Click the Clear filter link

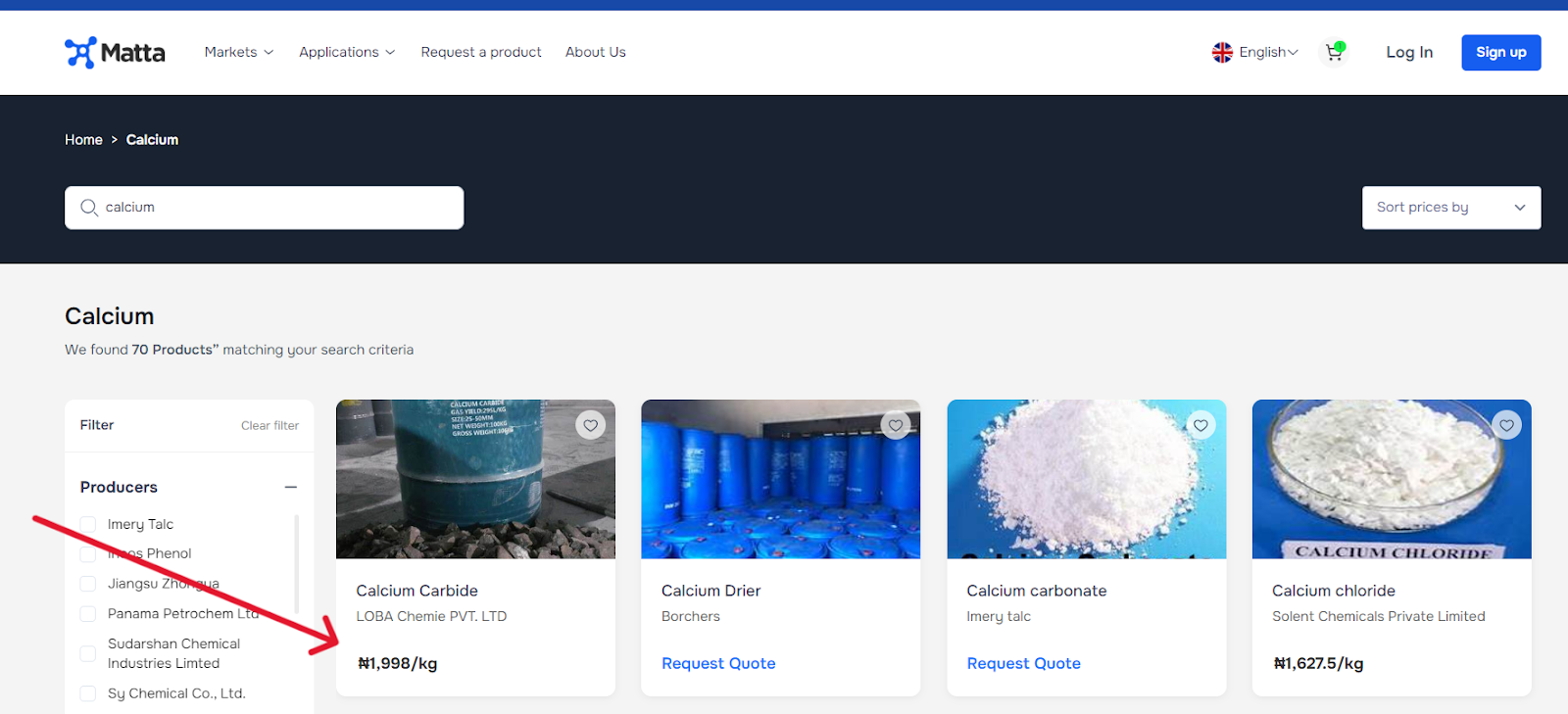click(269, 425)
